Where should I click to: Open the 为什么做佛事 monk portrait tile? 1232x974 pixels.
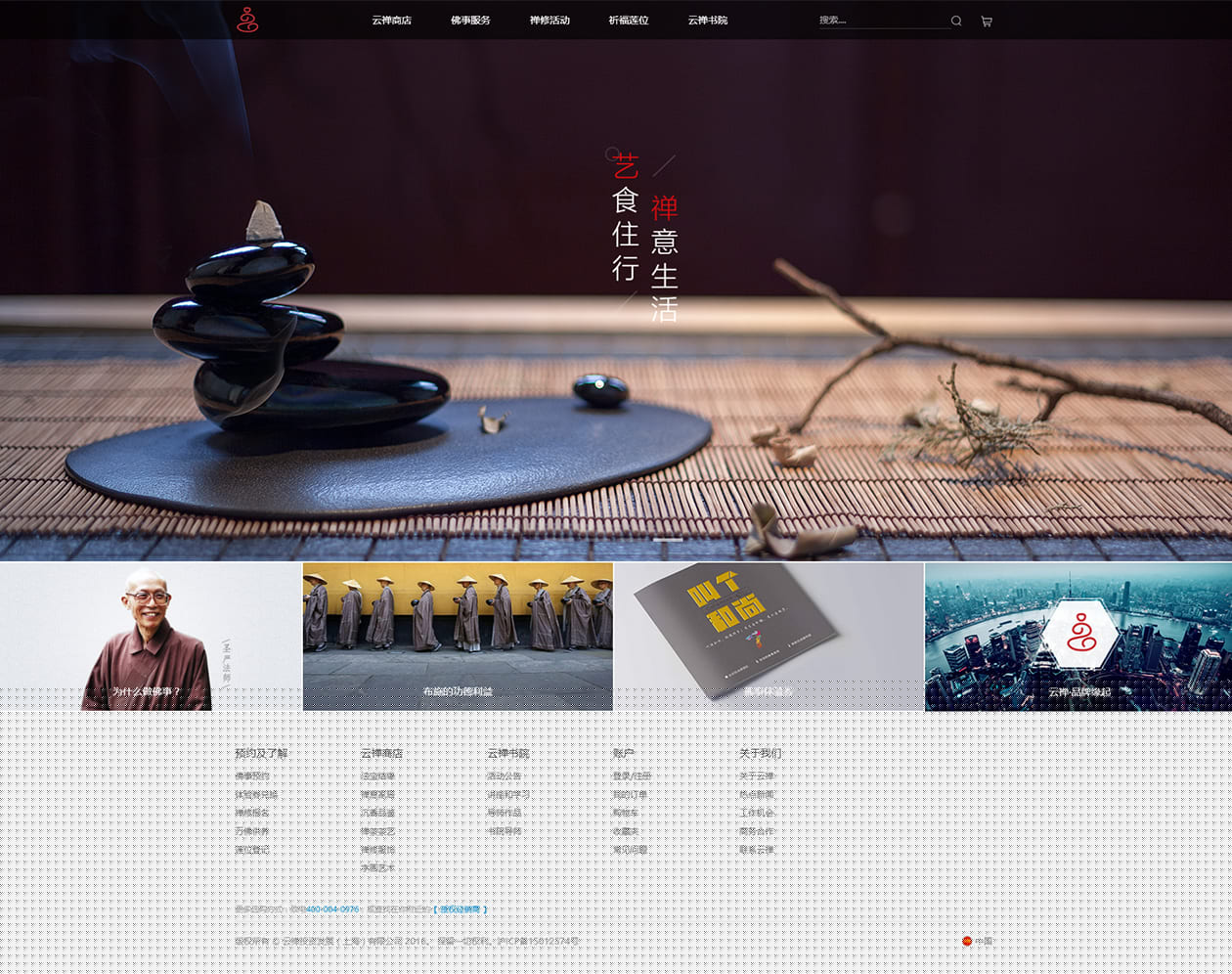(151, 637)
